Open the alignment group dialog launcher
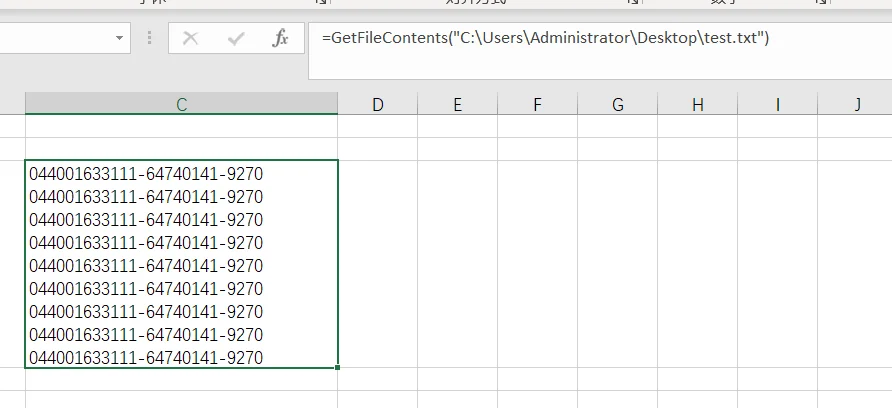 633,2
